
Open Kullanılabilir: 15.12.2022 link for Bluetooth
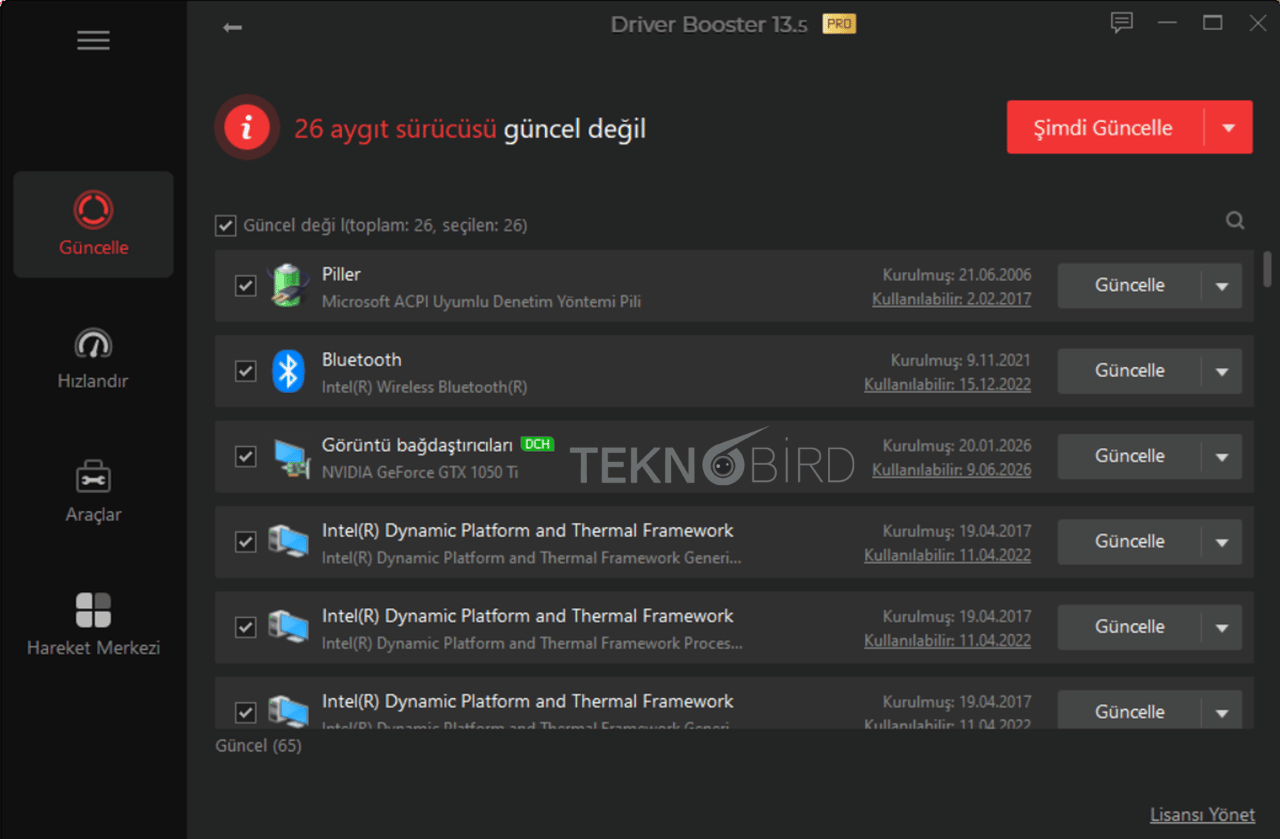click(947, 384)
